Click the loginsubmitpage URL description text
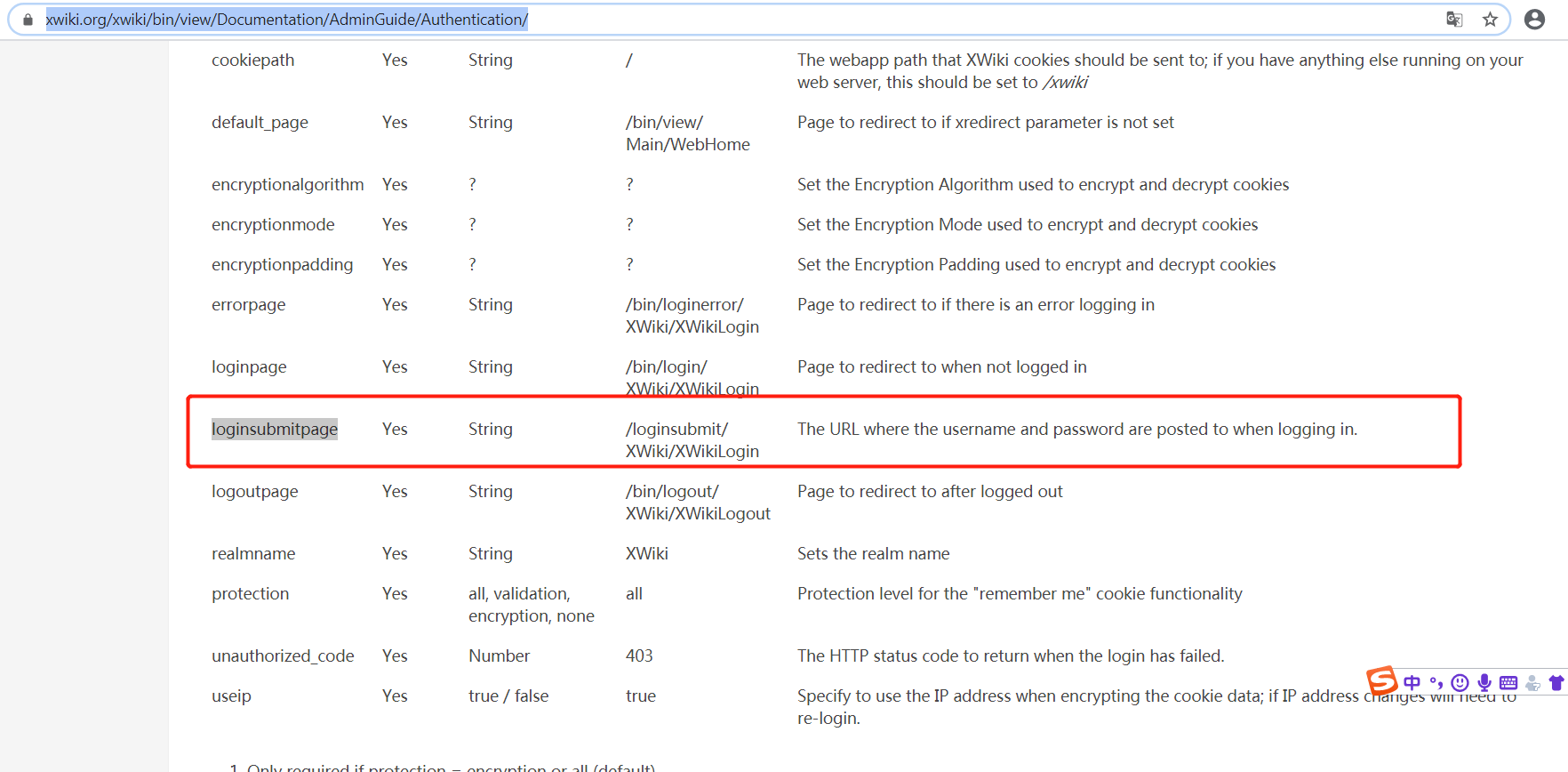 pos(1076,429)
